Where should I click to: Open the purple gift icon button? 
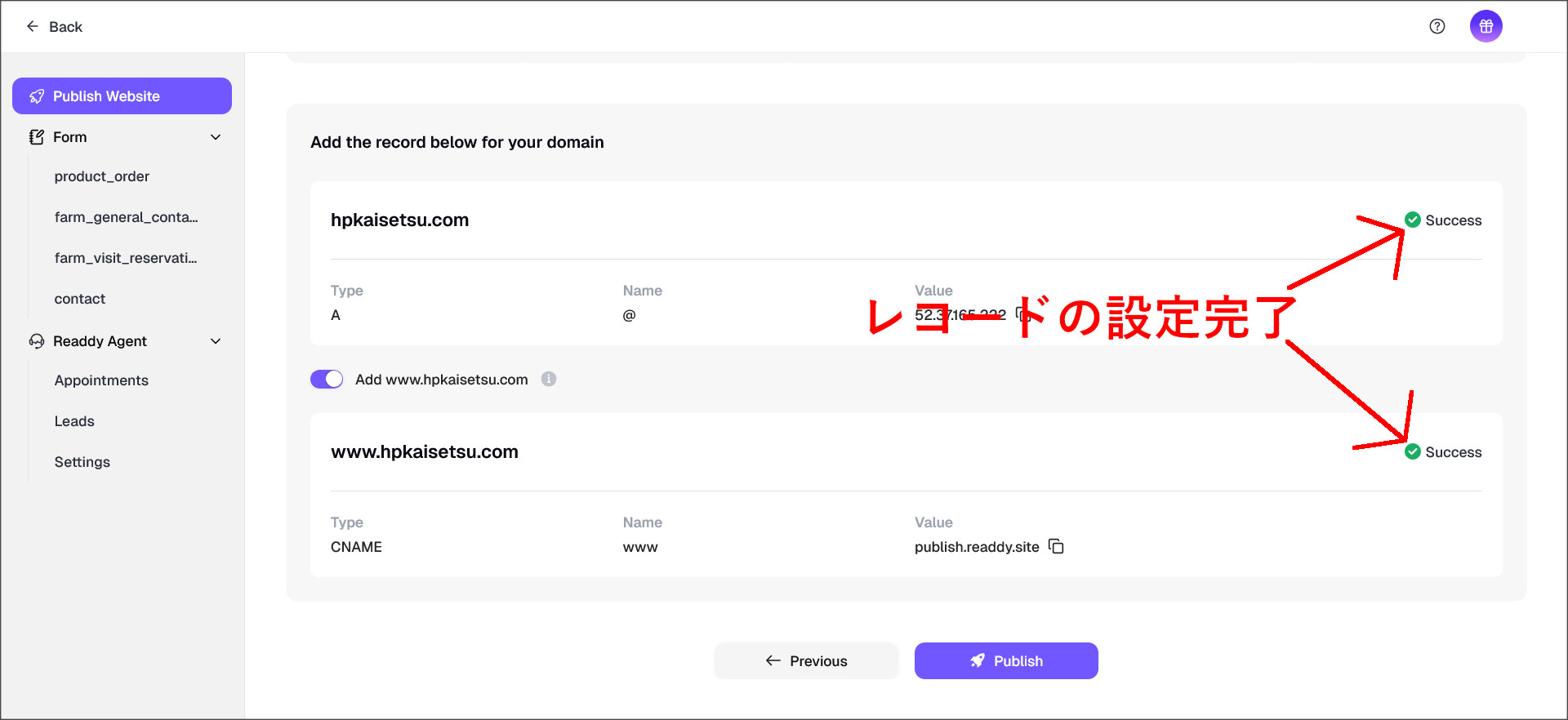(1486, 26)
